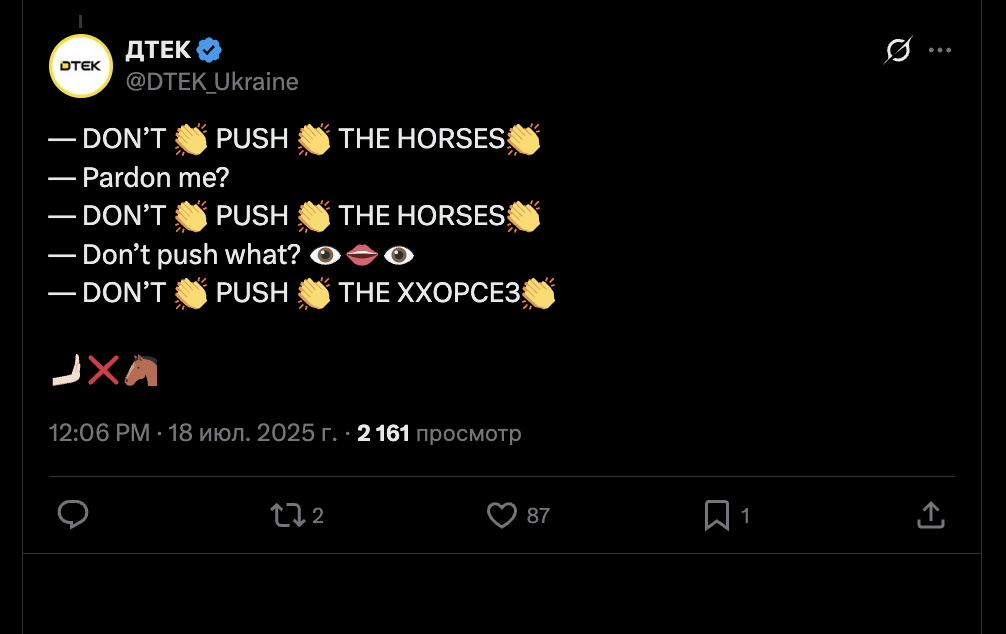Bookmark this post
Screen dimensions: 1006x634
click(716, 515)
